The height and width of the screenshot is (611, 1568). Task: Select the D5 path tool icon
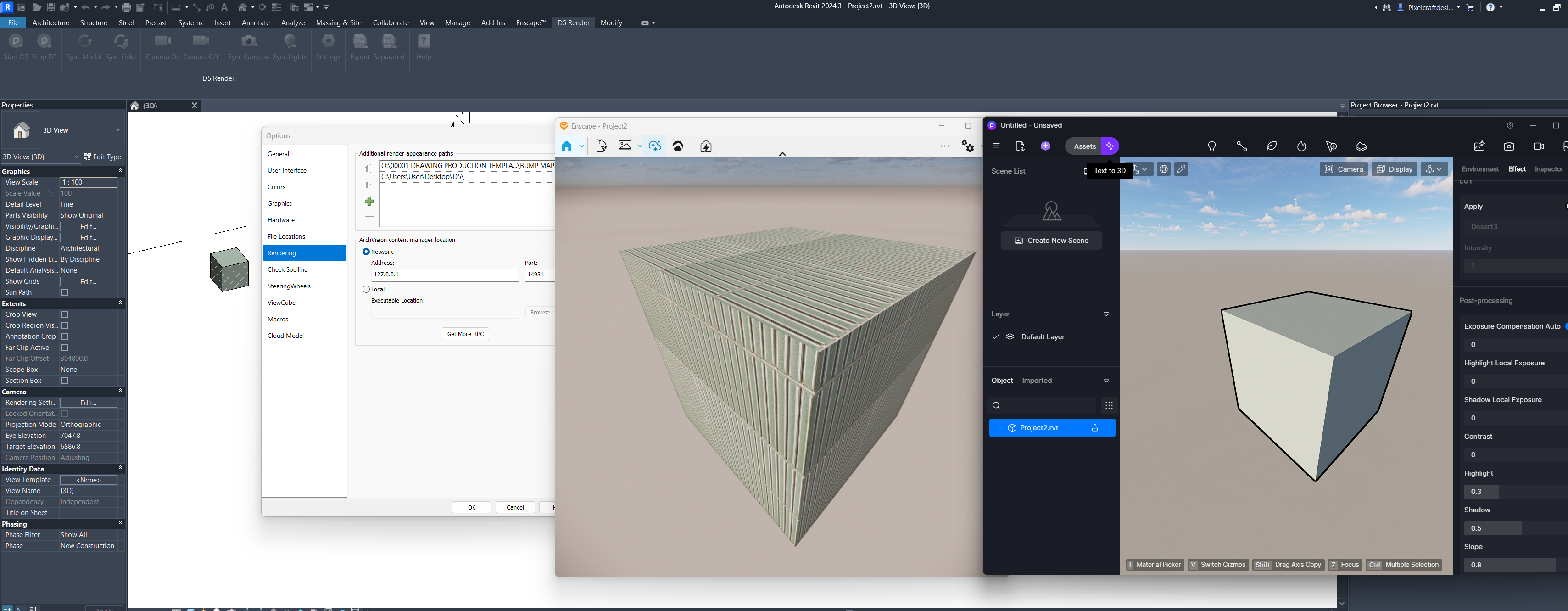[x=1242, y=146]
